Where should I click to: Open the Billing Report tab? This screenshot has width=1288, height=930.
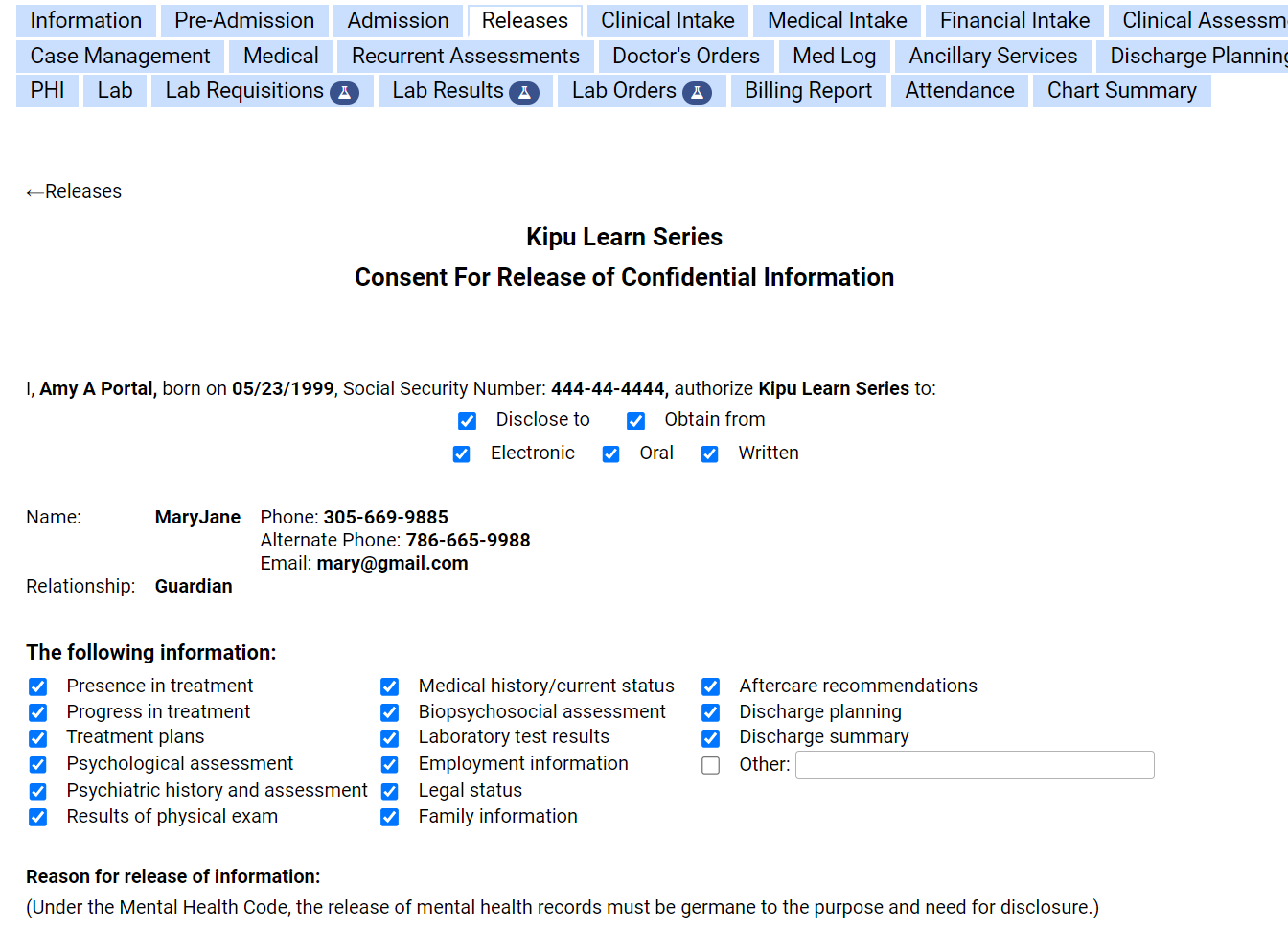pos(808,91)
